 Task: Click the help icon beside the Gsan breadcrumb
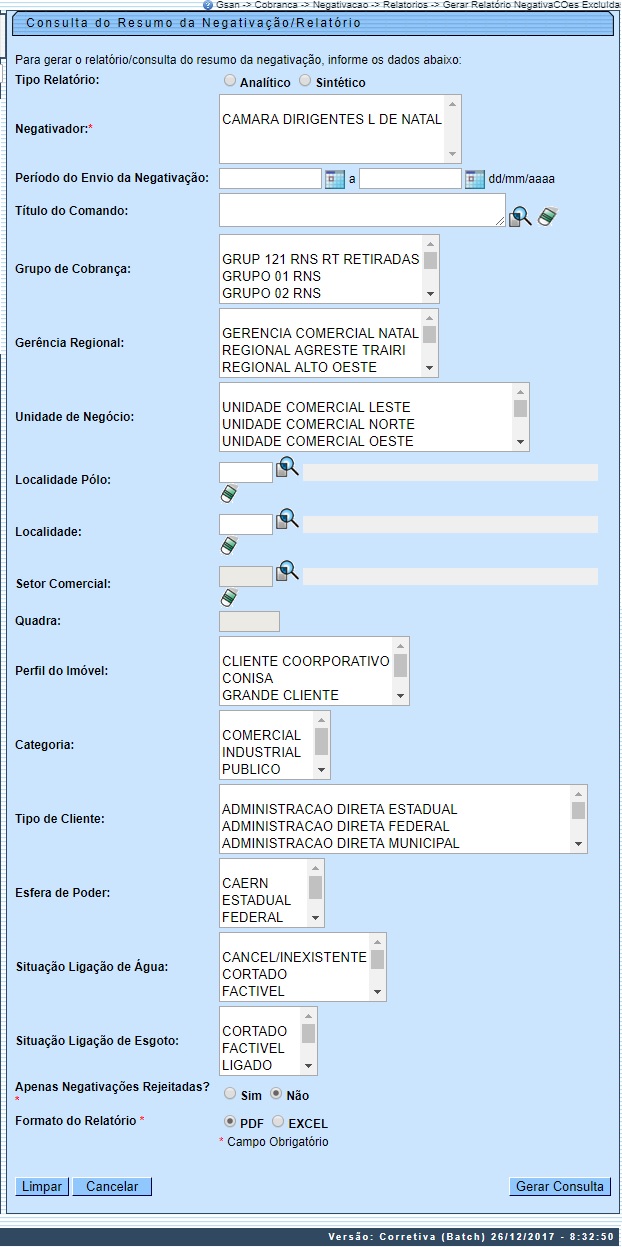click(208, 5)
